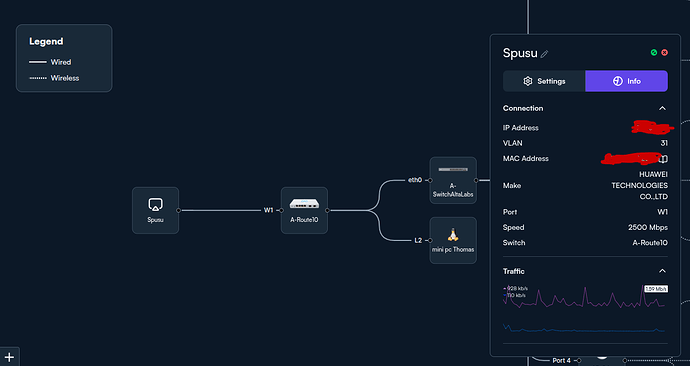Edit the Spusu name with pencil icon
Image resolution: width=690 pixels, height=366 pixels.
pyautogui.click(x=544, y=54)
